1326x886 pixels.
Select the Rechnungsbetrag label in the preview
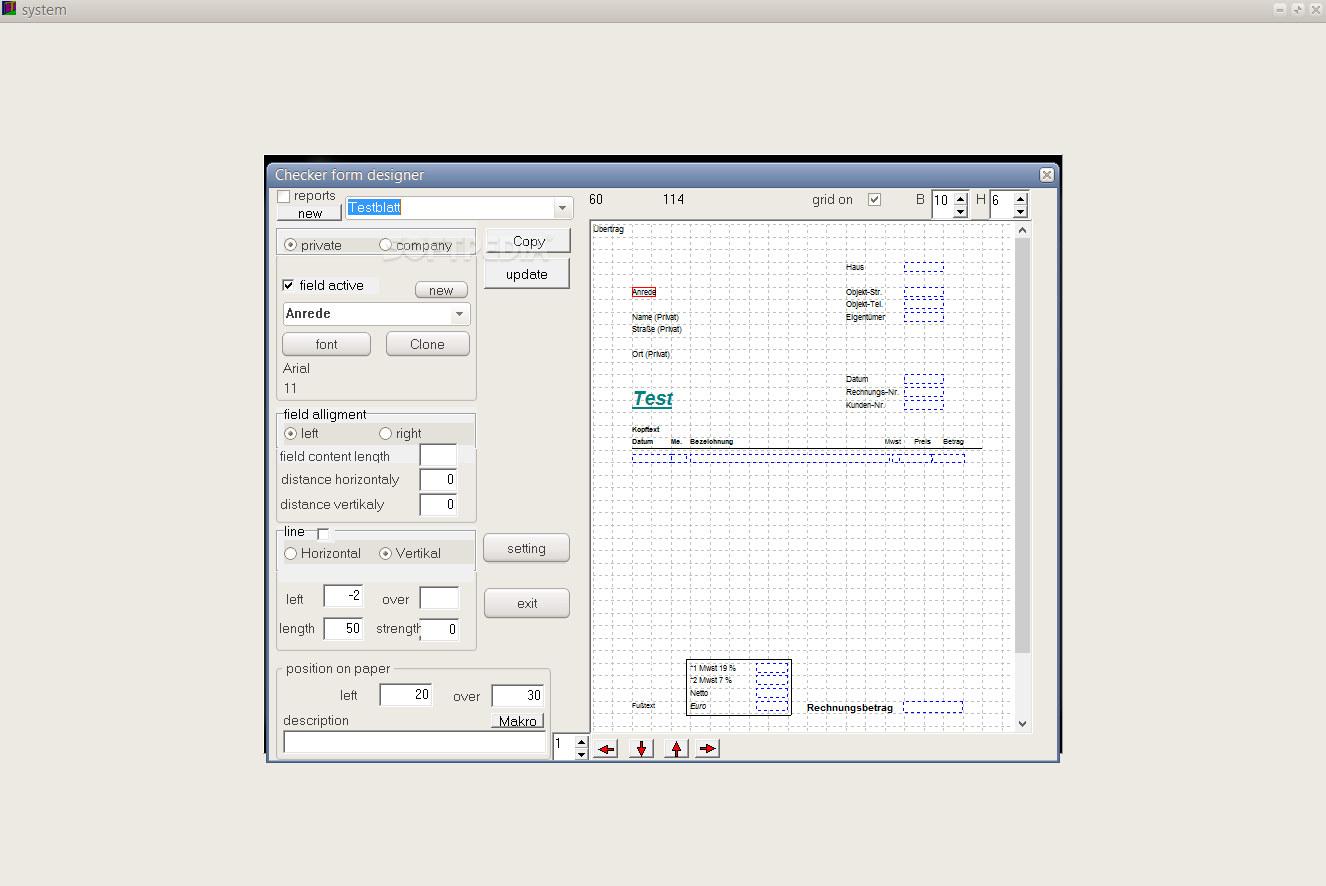[850, 707]
